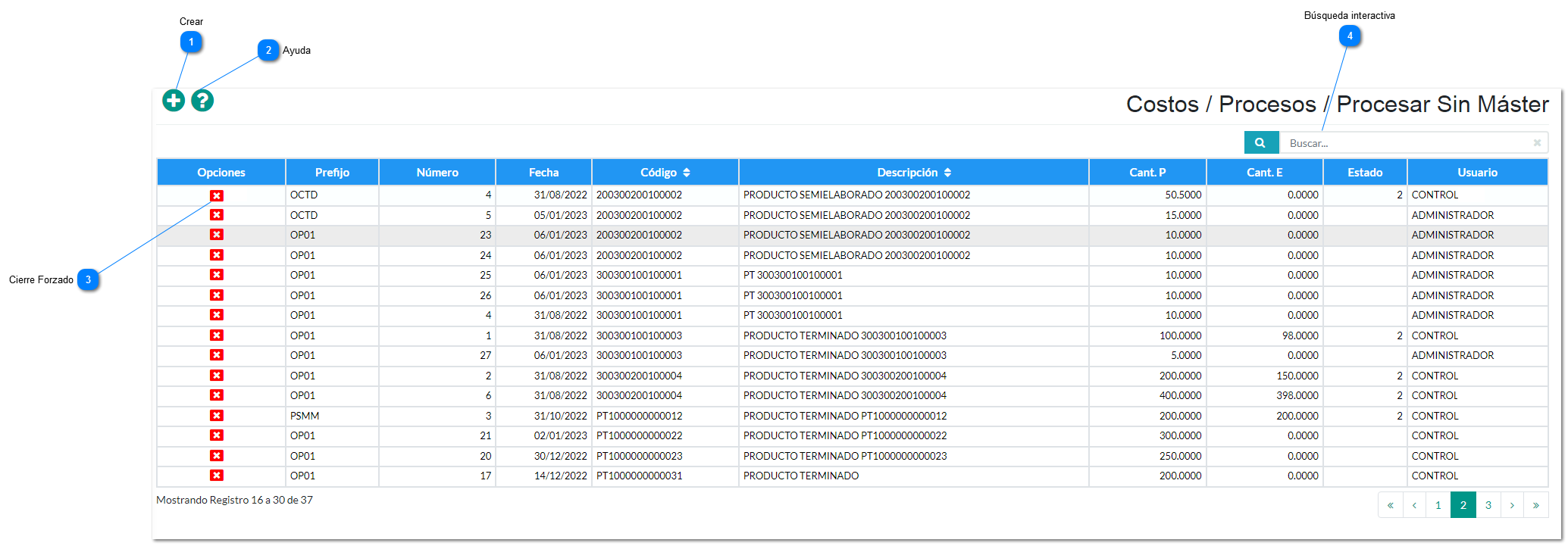Click date 31/10/2022 cell
Image resolution: width=1568 pixels, height=546 pixels.
click(x=543, y=416)
